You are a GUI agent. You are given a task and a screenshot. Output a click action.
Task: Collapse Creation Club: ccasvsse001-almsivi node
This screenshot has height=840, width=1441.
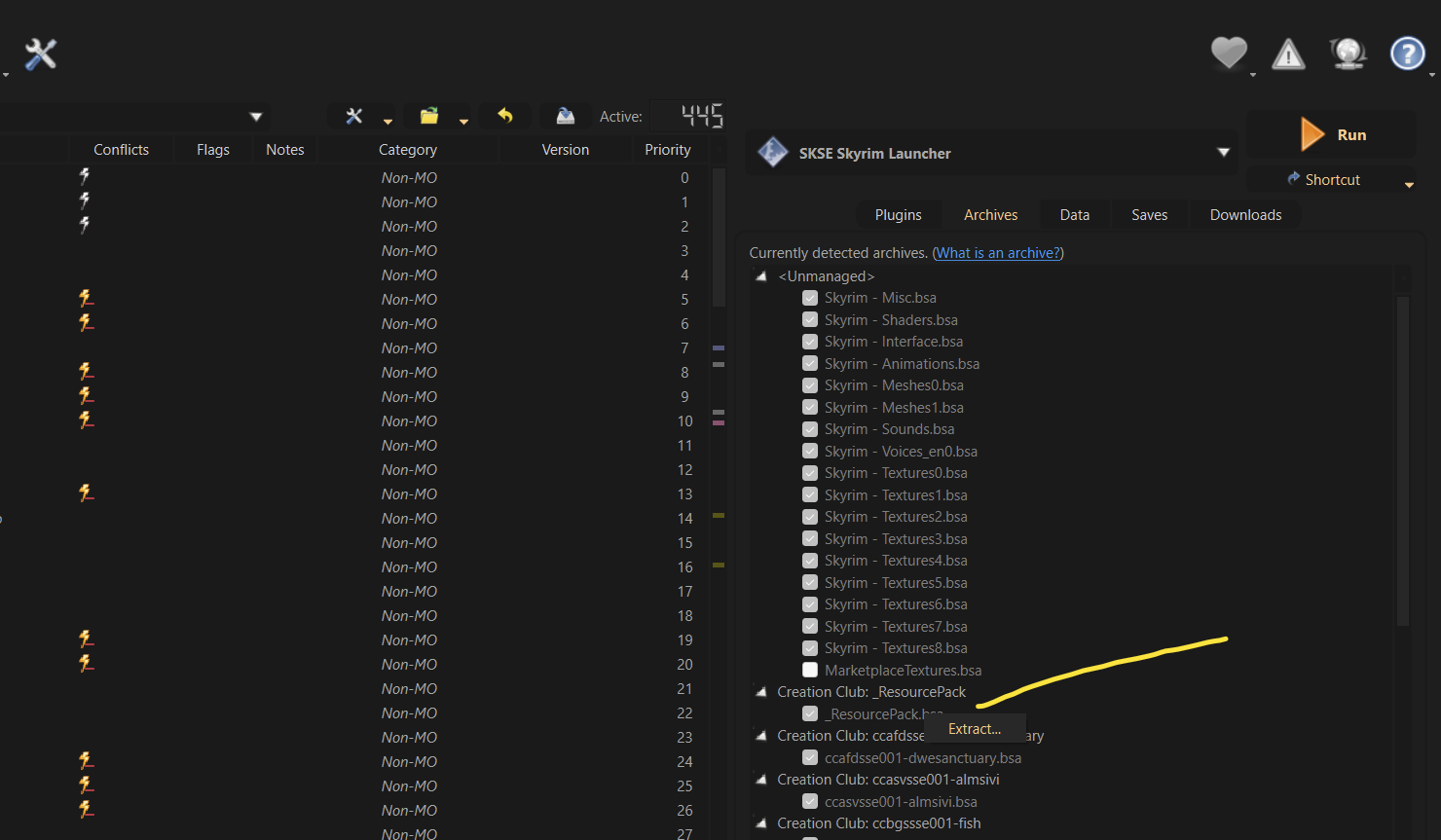[x=761, y=780]
